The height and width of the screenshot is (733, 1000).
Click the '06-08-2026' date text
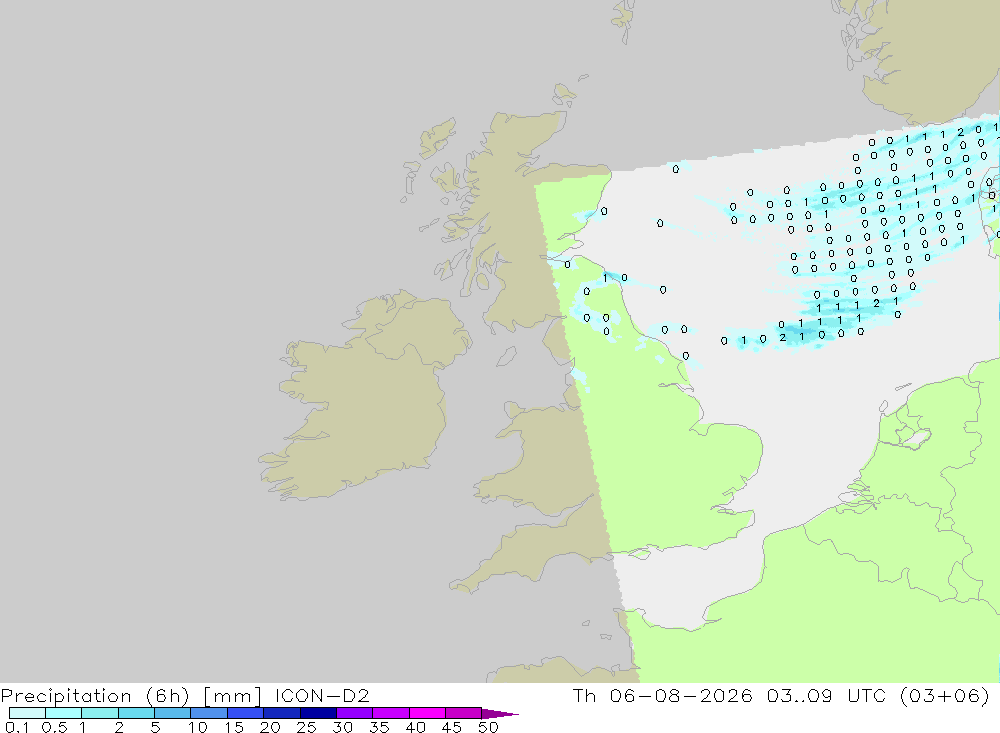coord(680,695)
